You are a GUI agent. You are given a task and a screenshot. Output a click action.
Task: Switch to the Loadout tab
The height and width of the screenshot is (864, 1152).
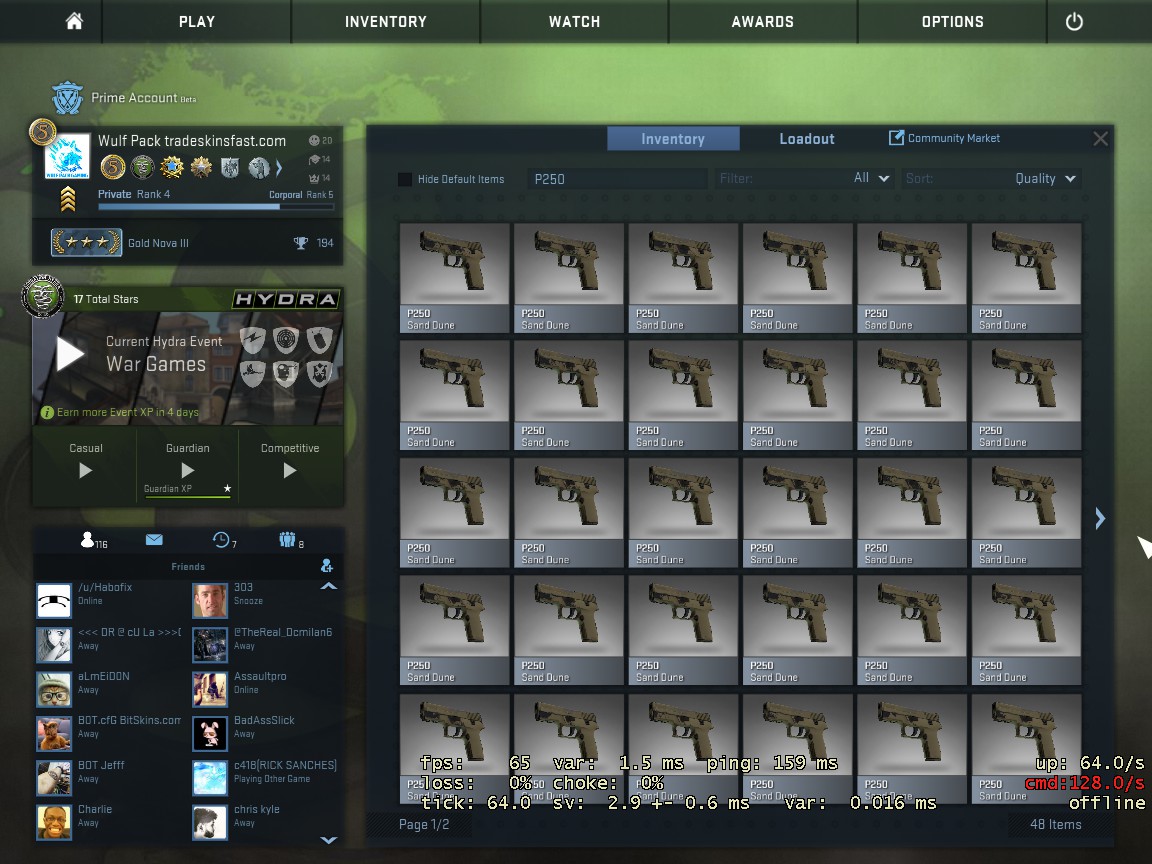pos(807,139)
